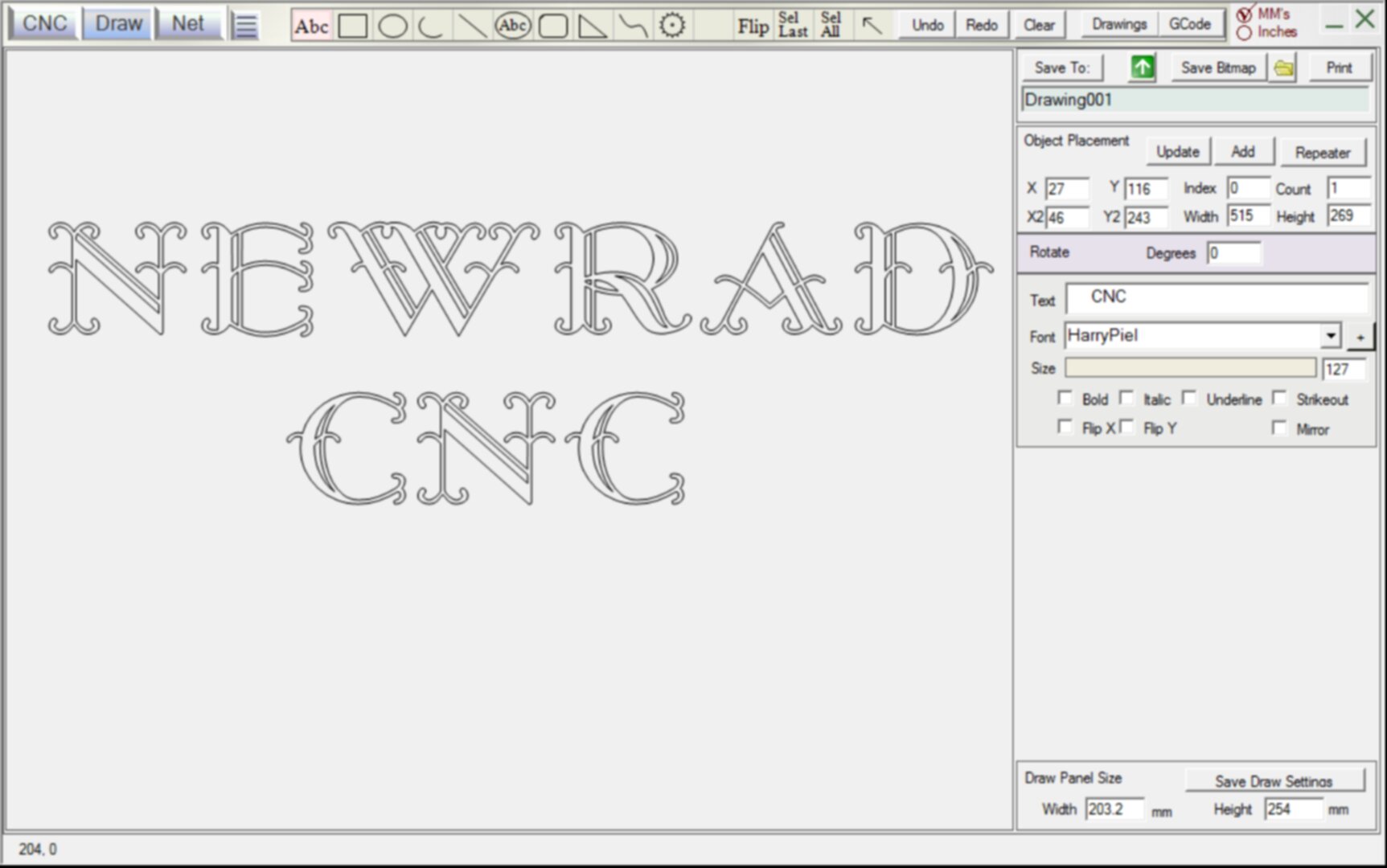This screenshot has height=868, width=1387.
Task: Expand the HarryPiel font dropdown
Action: click(x=1331, y=336)
